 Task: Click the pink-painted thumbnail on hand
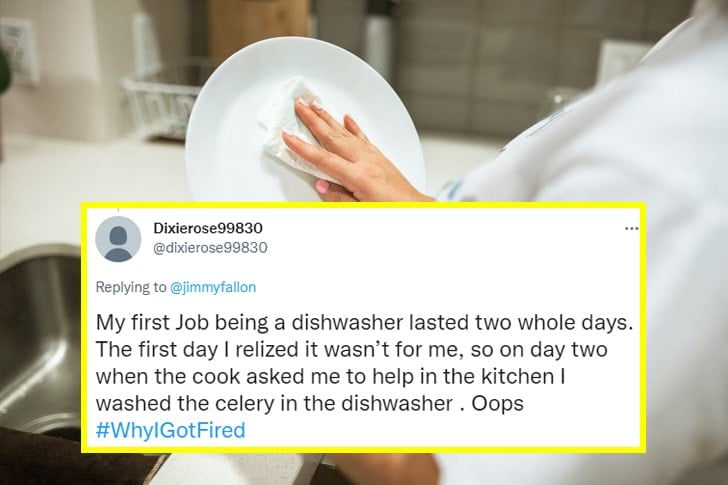click(323, 187)
